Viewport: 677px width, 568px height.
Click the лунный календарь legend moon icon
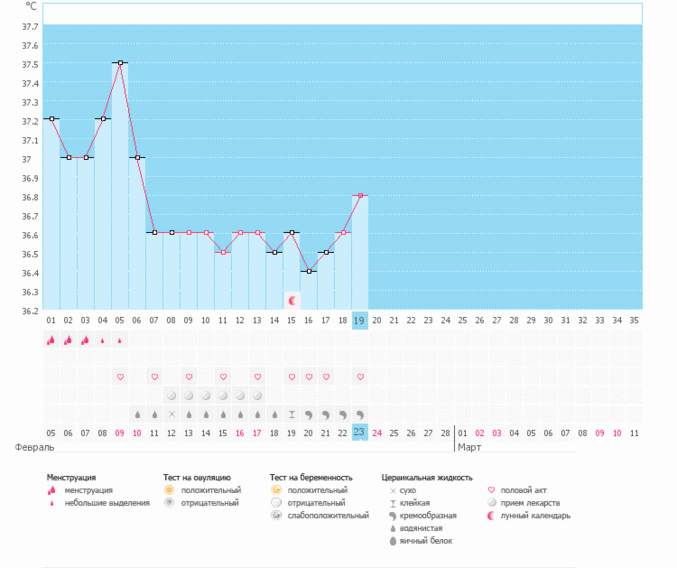[491, 516]
